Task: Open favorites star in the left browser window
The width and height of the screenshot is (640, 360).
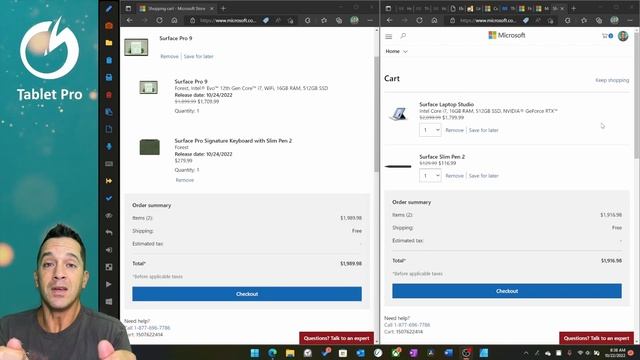Action: pyautogui.click(x=324, y=20)
